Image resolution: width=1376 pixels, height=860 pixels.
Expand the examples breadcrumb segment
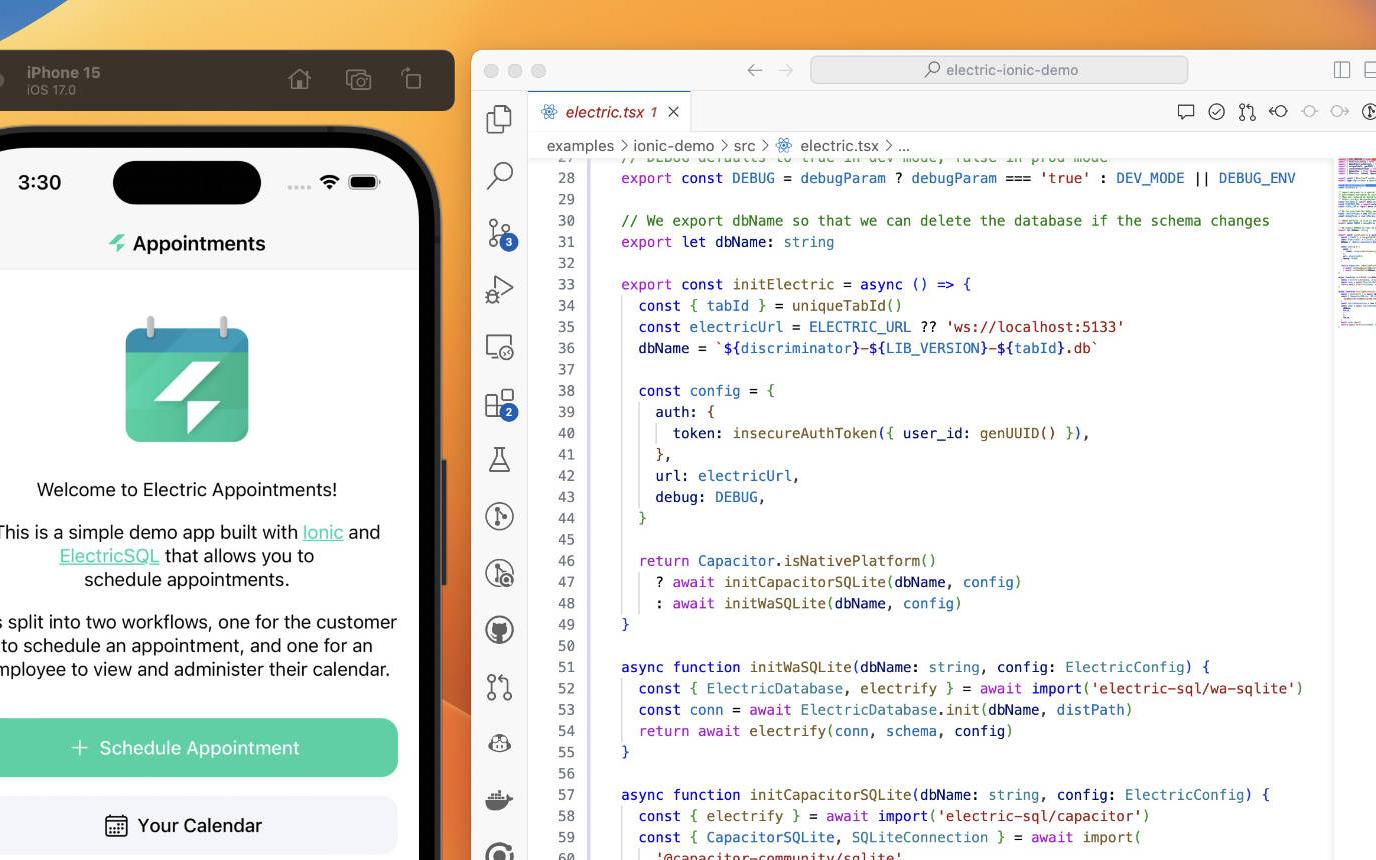tap(580, 146)
